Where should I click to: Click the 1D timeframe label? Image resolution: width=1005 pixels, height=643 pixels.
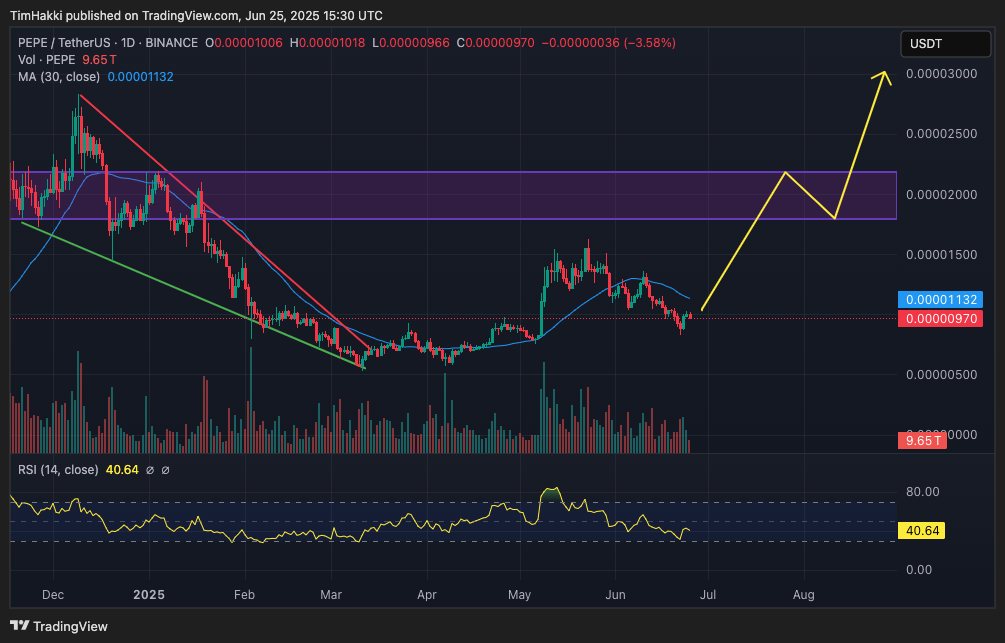pyautogui.click(x=128, y=43)
